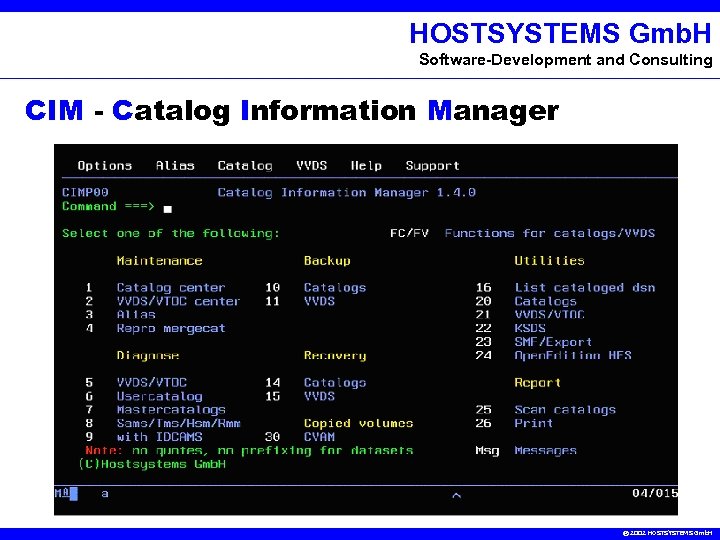Click the Note about quotes and prefixing

(249, 450)
